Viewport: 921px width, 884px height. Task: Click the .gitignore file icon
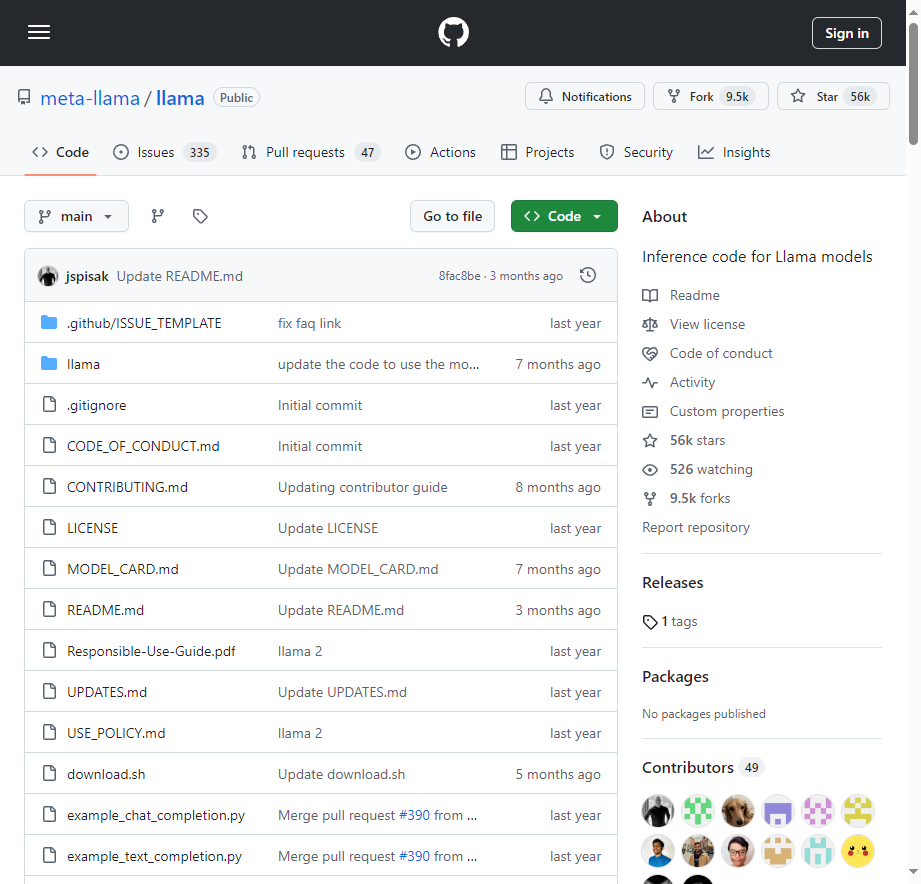49,405
